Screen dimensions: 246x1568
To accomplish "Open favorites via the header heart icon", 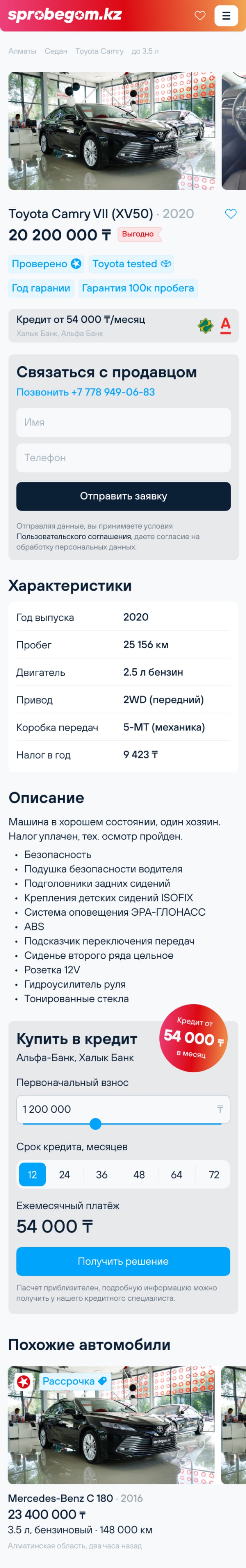I will (200, 16).
